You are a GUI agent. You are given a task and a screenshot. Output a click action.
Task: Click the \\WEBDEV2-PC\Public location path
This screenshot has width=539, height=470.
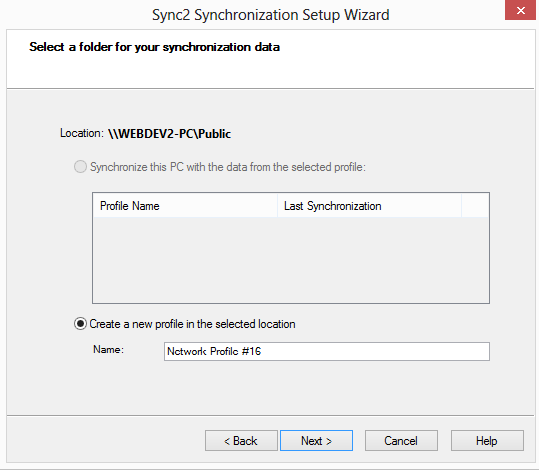point(169,133)
